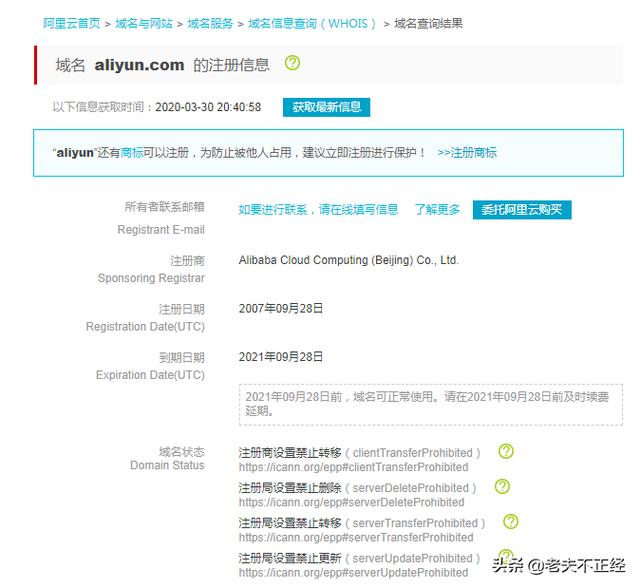Image resolution: width=640 pixels, height=588 pixels.
Task: Select the aliyun.com domain name in heading
Action: [139, 65]
